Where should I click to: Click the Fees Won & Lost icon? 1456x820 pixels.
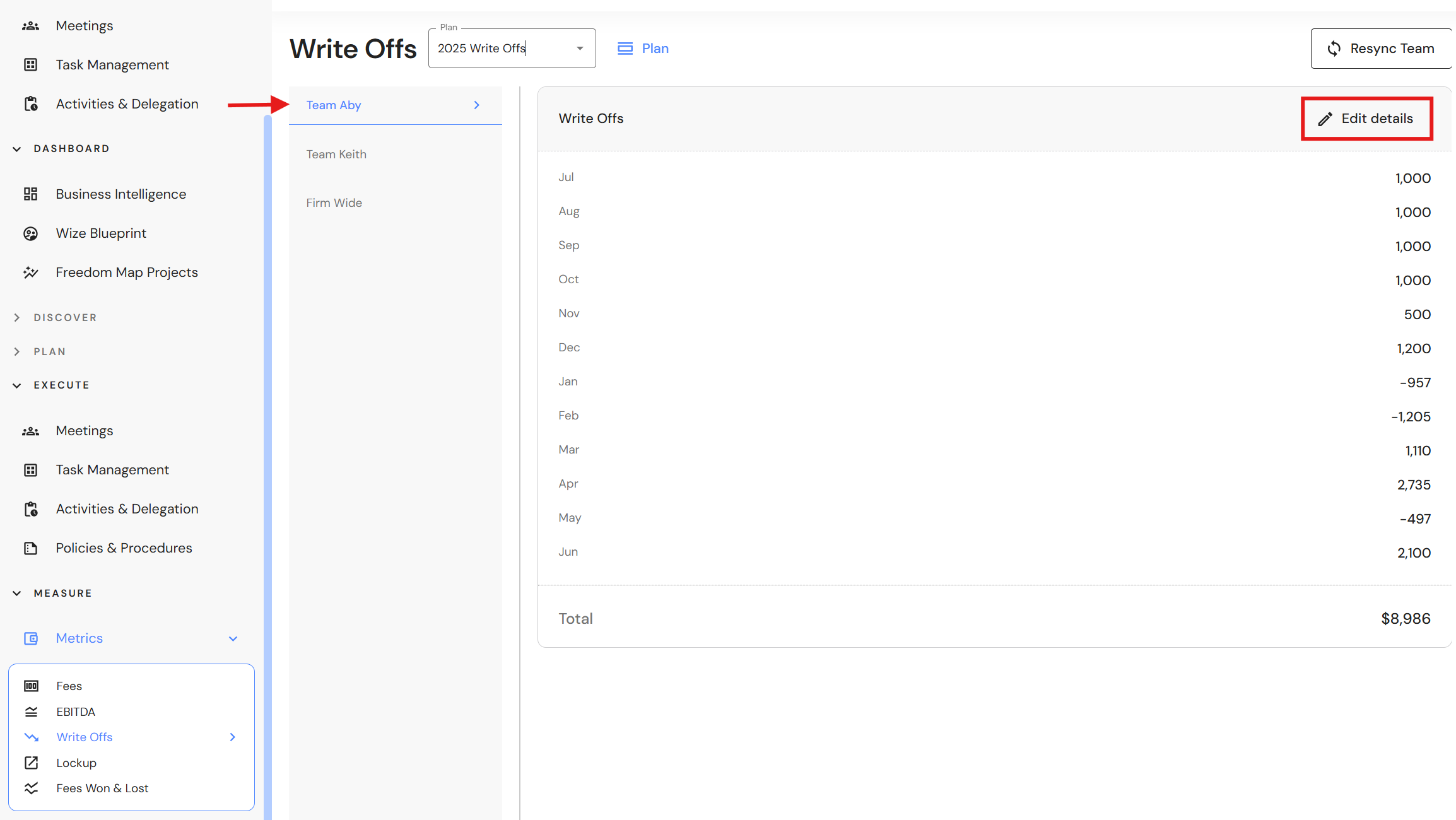pyautogui.click(x=31, y=788)
